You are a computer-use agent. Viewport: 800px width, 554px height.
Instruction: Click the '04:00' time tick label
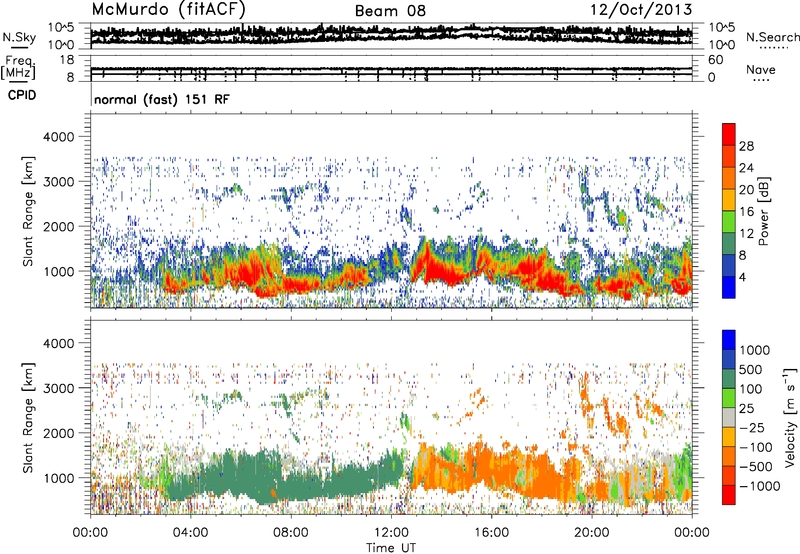190,533
